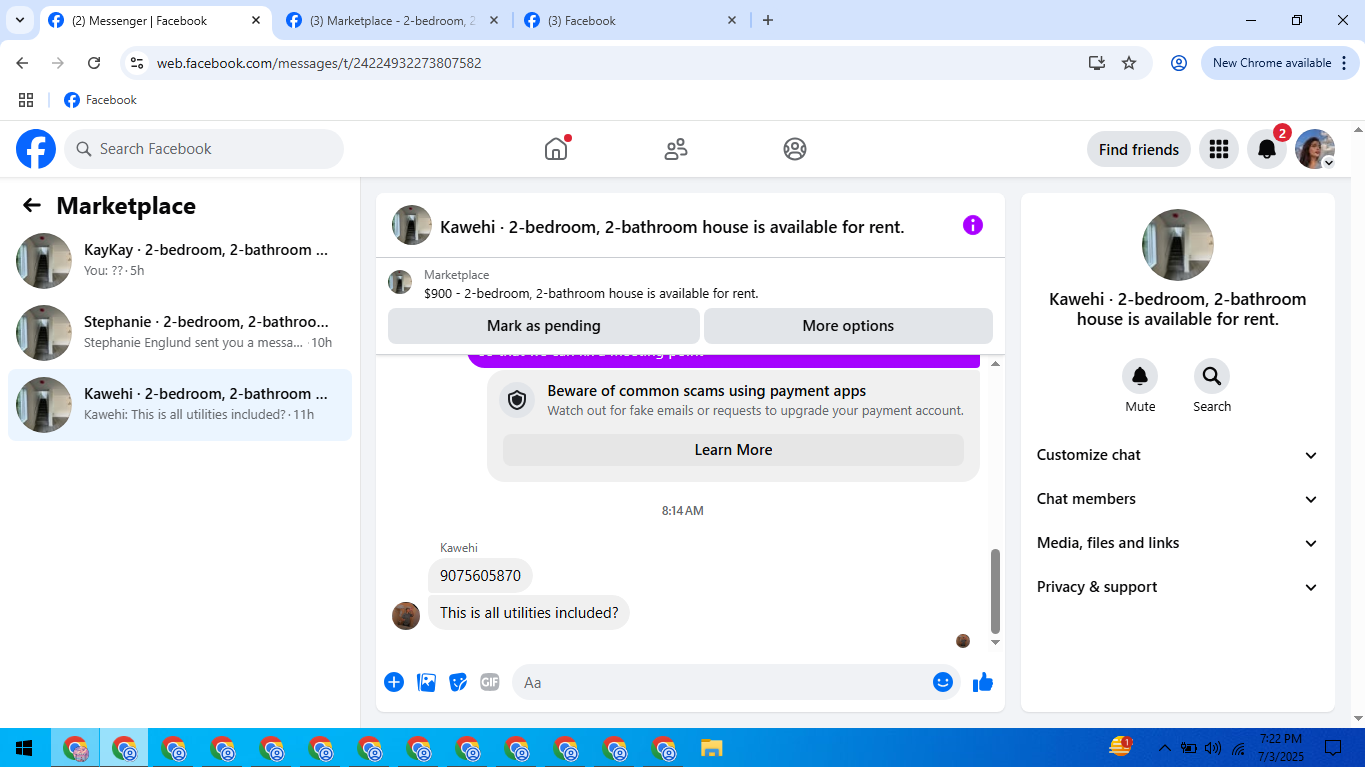
Task: Mute this chat with the bell icon
Action: tap(1140, 376)
